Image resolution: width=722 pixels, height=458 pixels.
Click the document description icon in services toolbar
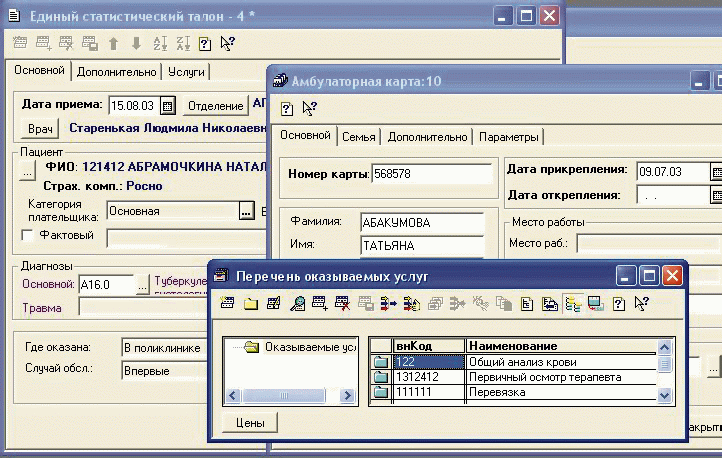tap(527, 303)
